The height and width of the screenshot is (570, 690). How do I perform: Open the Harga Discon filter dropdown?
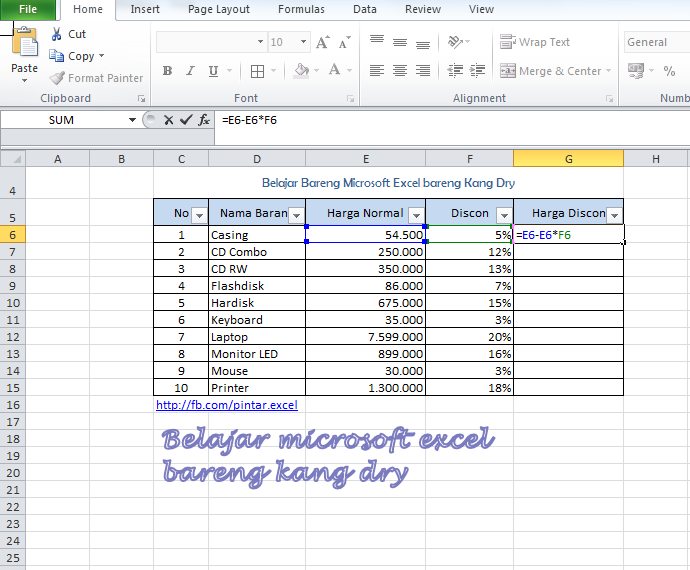tap(614, 215)
